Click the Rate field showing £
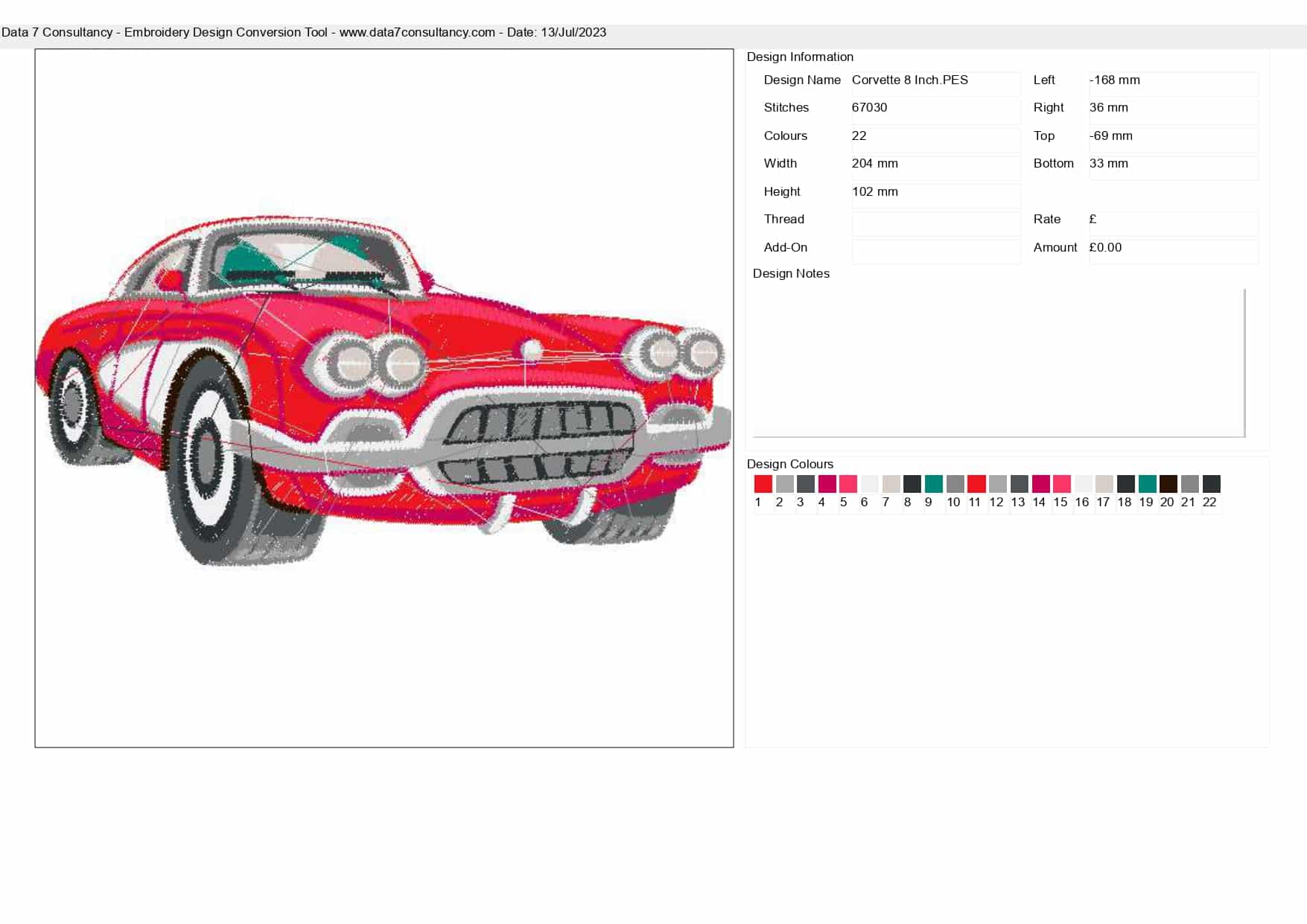The width and height of the screenshot is (1307, 924). pos(1174,223)
